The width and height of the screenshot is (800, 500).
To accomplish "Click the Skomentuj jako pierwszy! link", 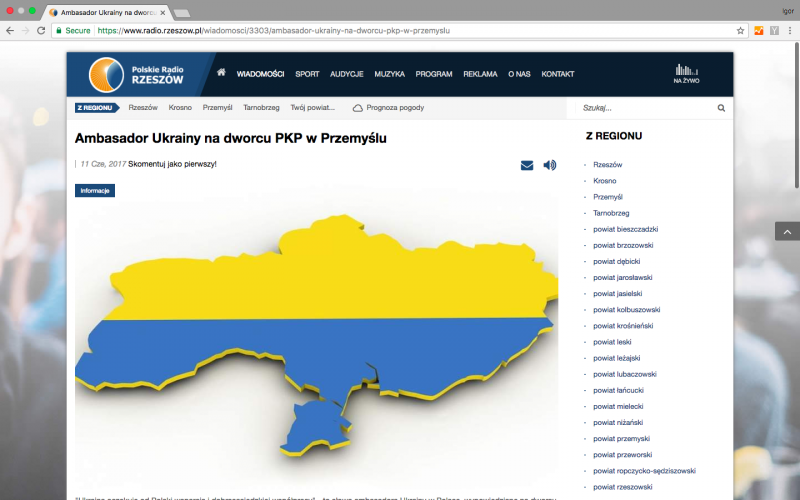I will point(172,164).
